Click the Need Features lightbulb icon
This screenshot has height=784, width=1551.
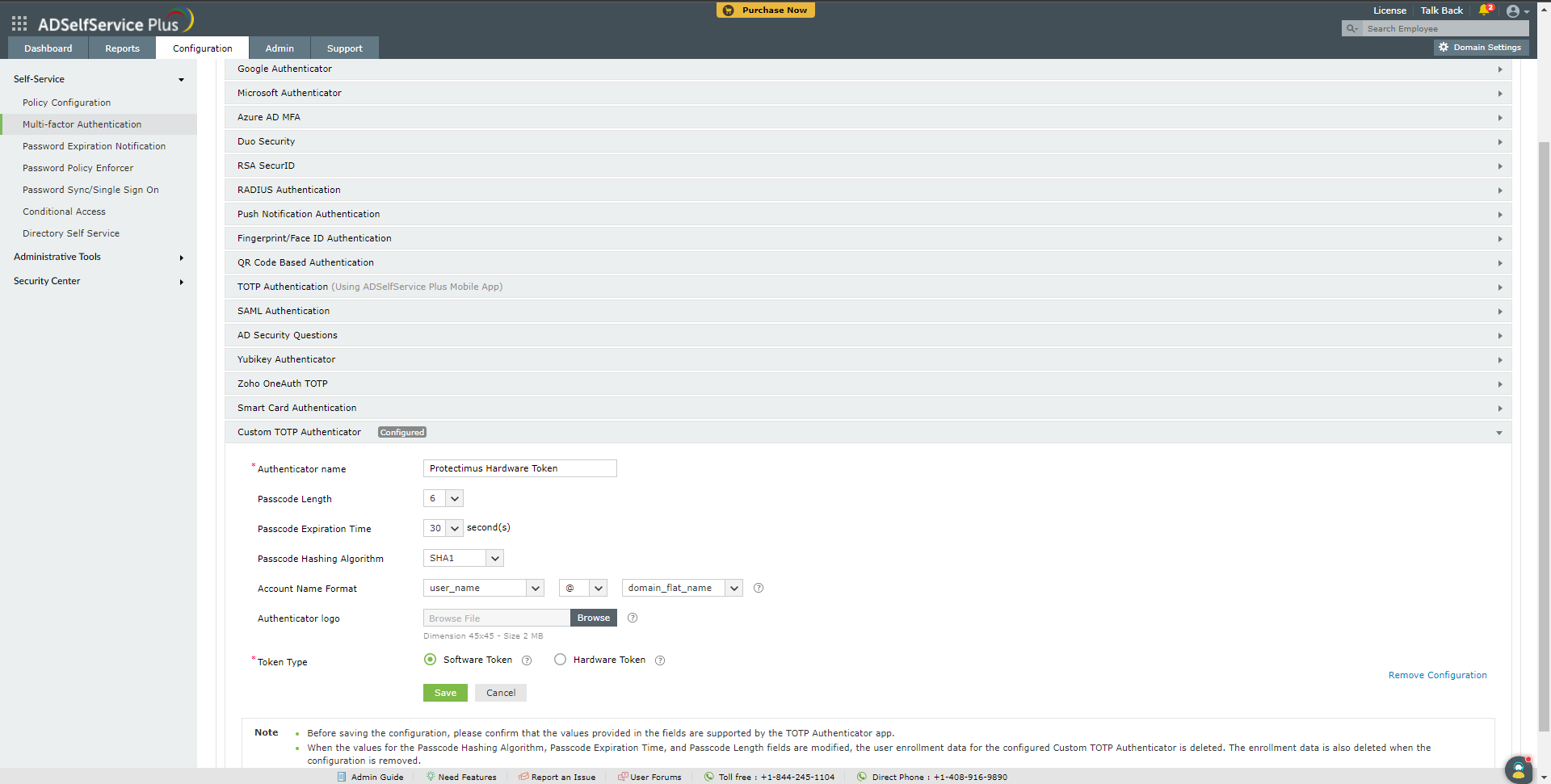[431, 777]
